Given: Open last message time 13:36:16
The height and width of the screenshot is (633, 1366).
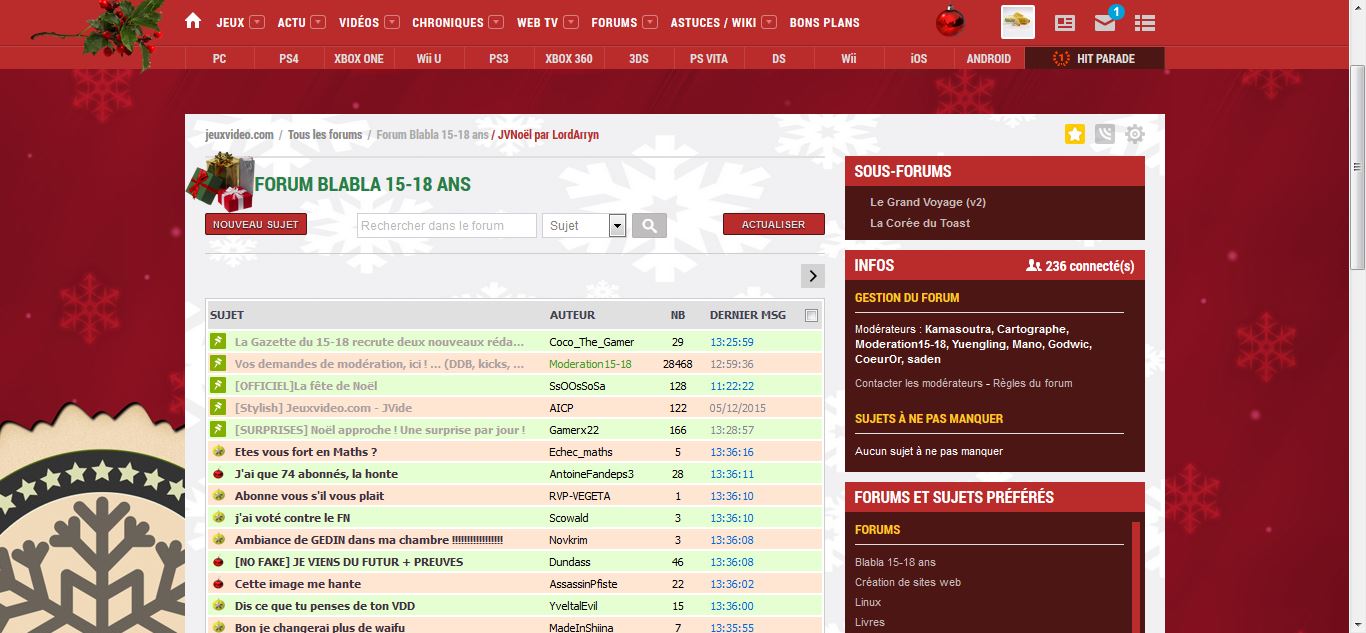Looking at the screenshot, I should [x=732, y=452].
